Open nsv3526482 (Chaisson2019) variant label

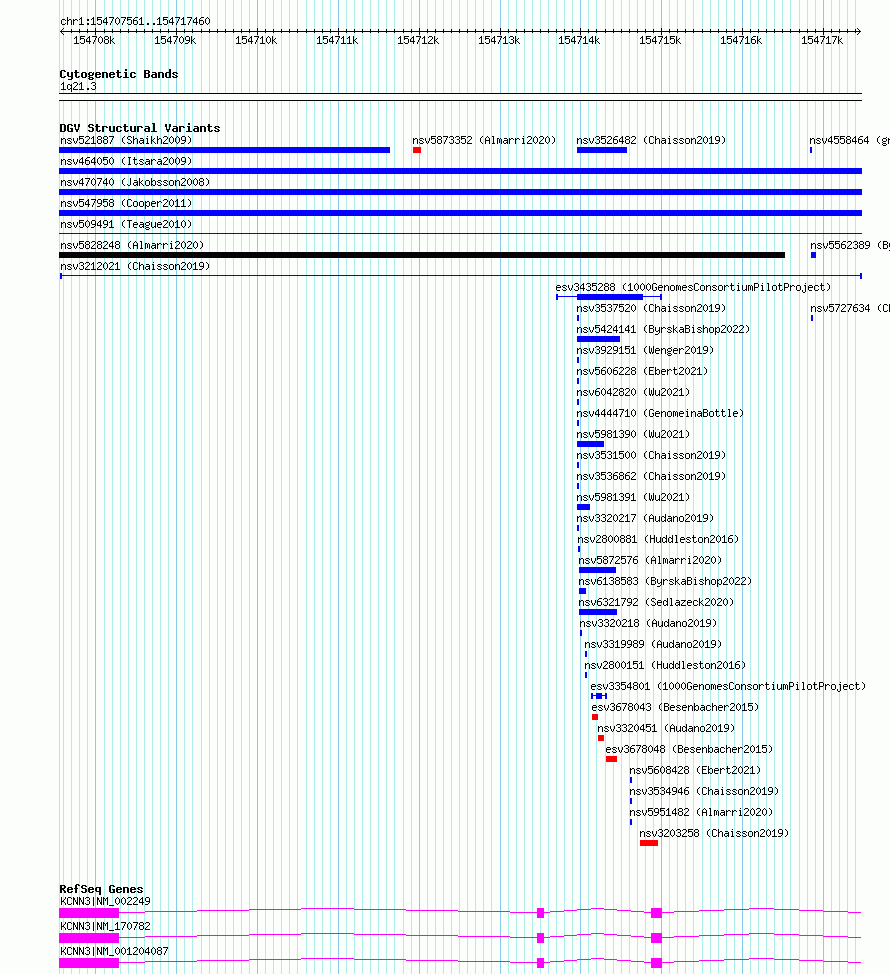[651, 140]
